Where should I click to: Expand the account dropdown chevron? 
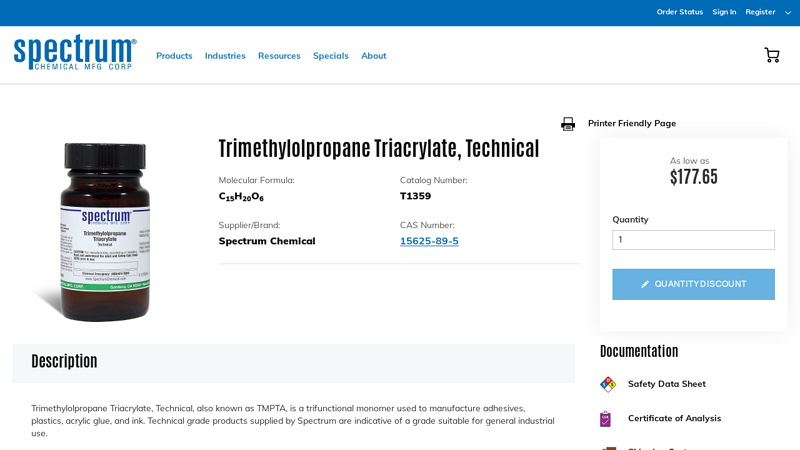click(788, 13)
